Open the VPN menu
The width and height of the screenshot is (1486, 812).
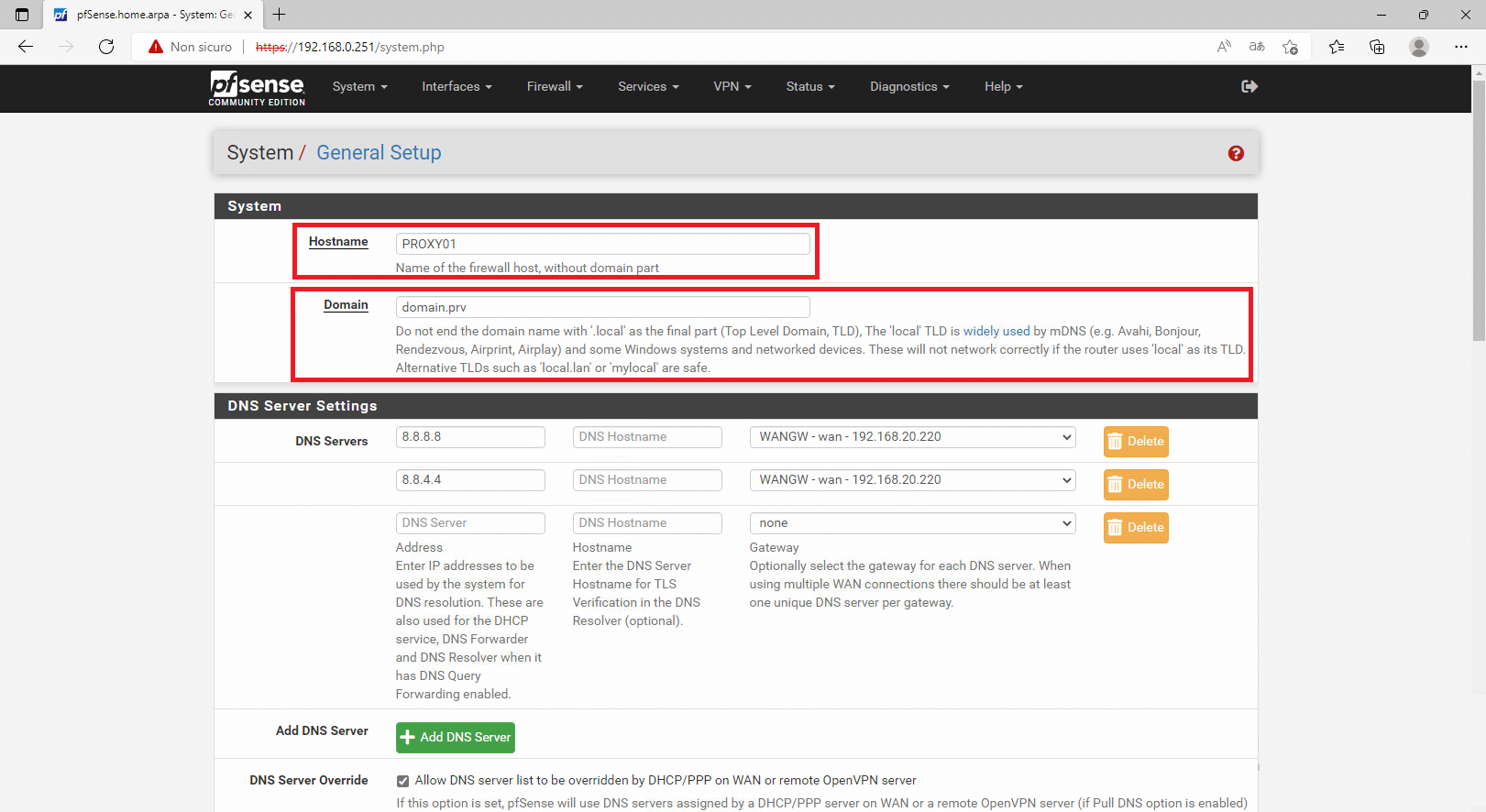732,87
